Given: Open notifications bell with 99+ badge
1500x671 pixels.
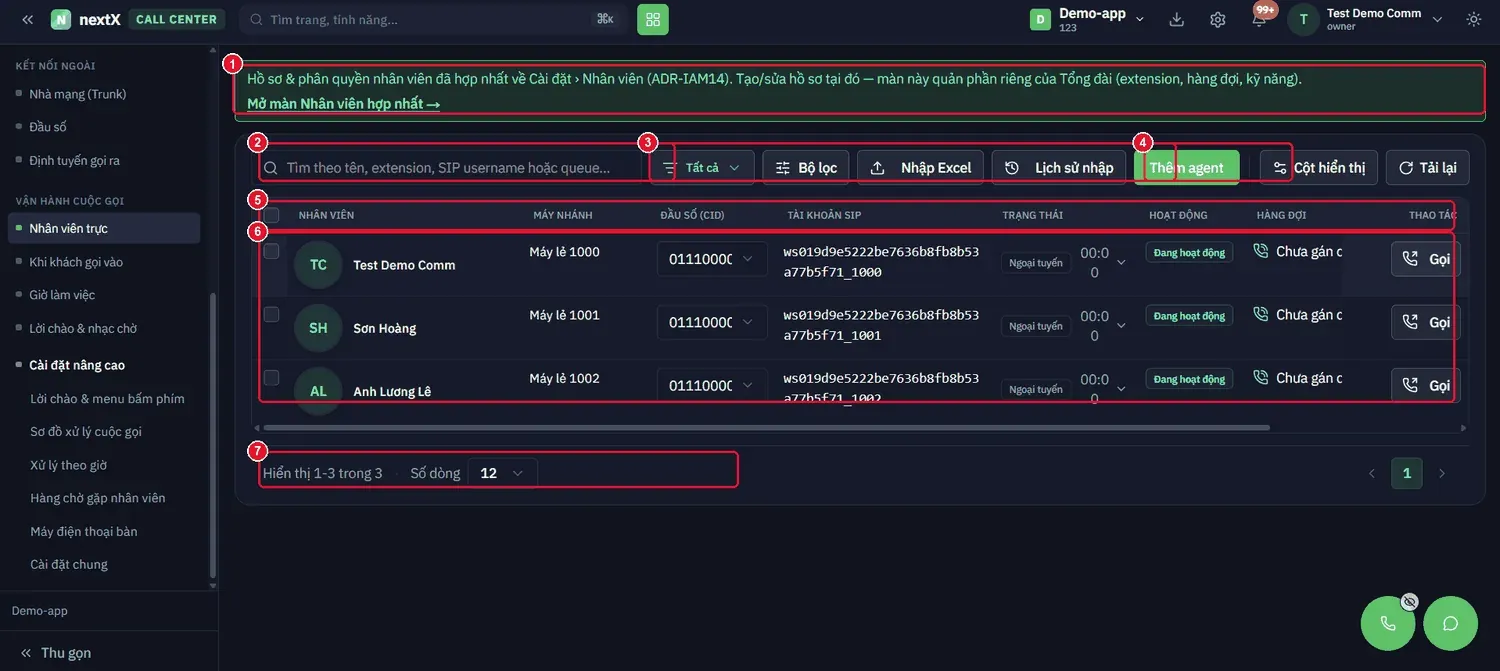Looking at the screenshot, I should (x=1259, y=19).
